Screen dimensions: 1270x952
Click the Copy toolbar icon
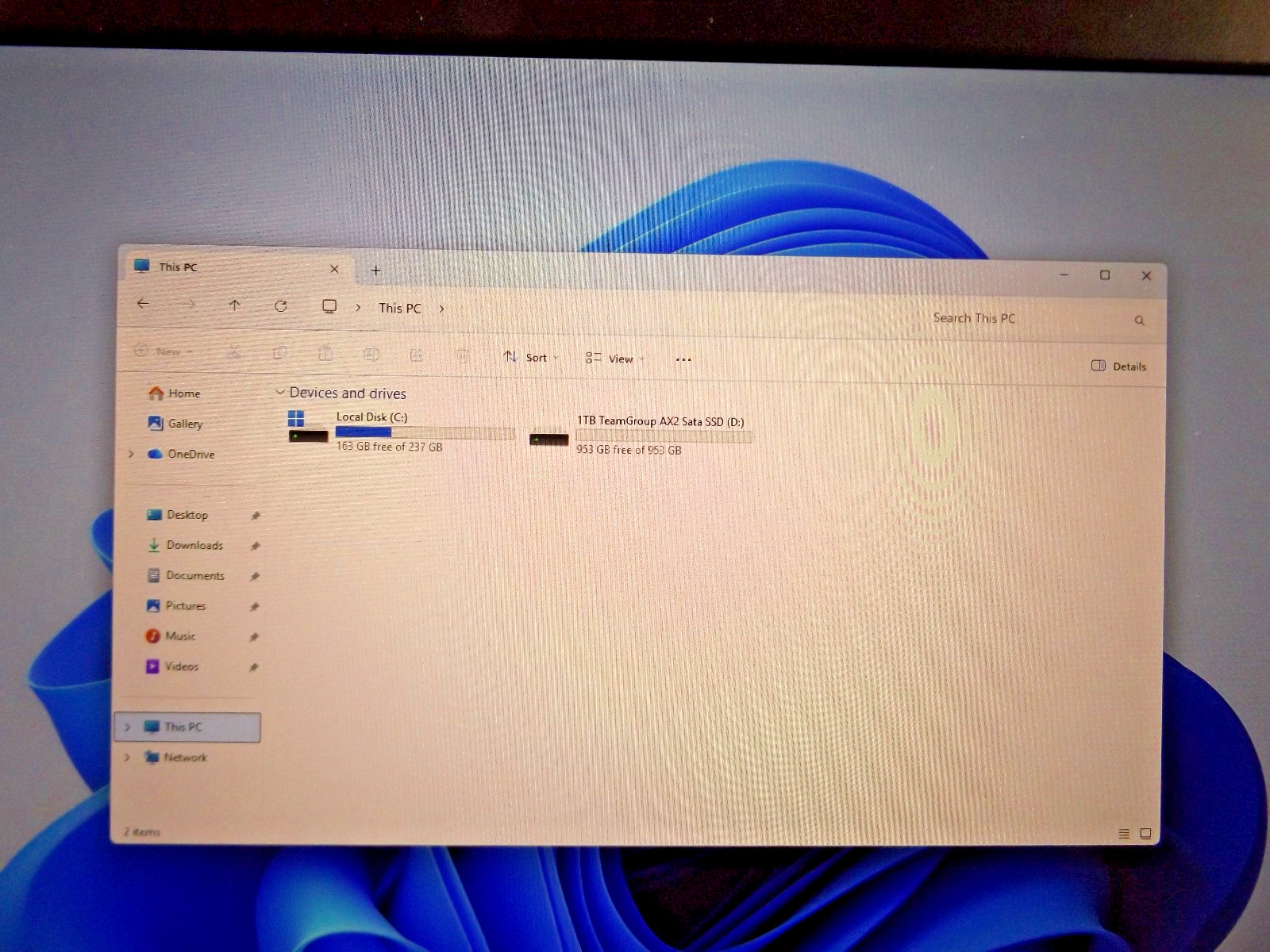point(279,352)
